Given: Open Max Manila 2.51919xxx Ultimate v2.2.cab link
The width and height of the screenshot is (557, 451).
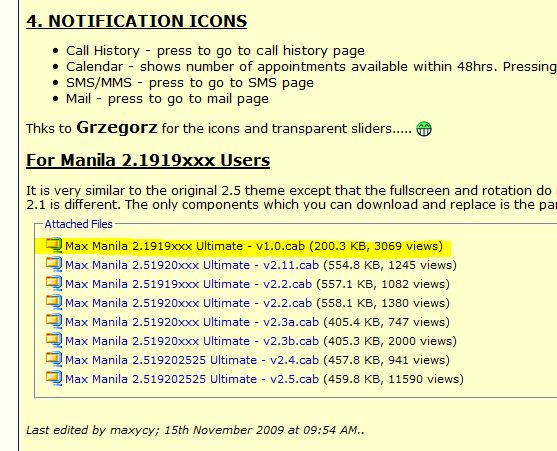Looking at the screenshot, I should click(x=188, y=284).
